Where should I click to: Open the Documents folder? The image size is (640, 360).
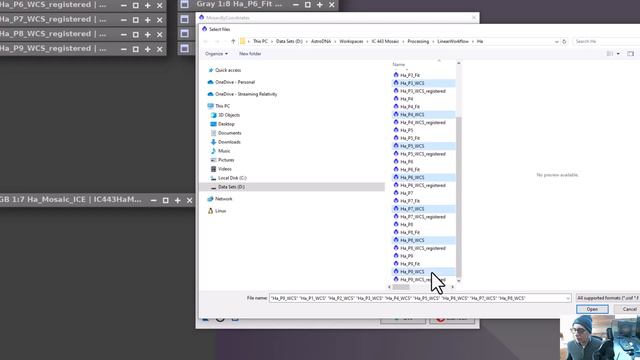click(229, 133)
